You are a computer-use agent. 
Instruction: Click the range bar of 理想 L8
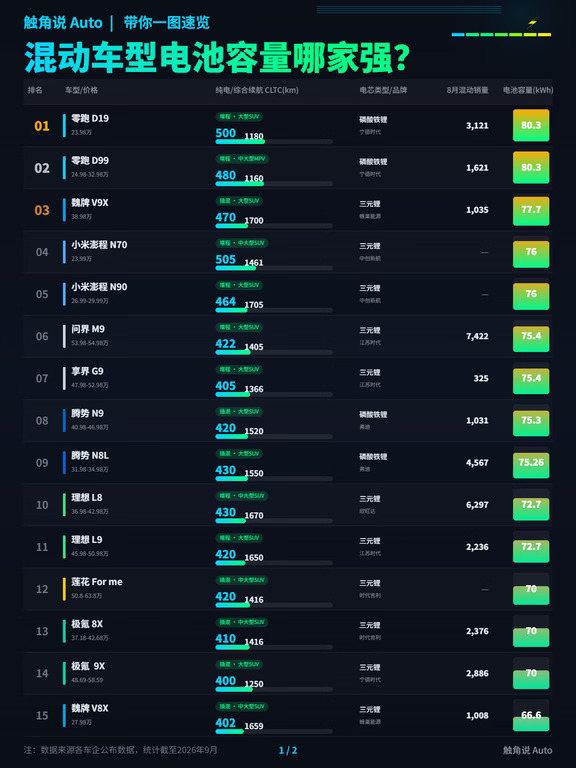[x=274, y=521]
